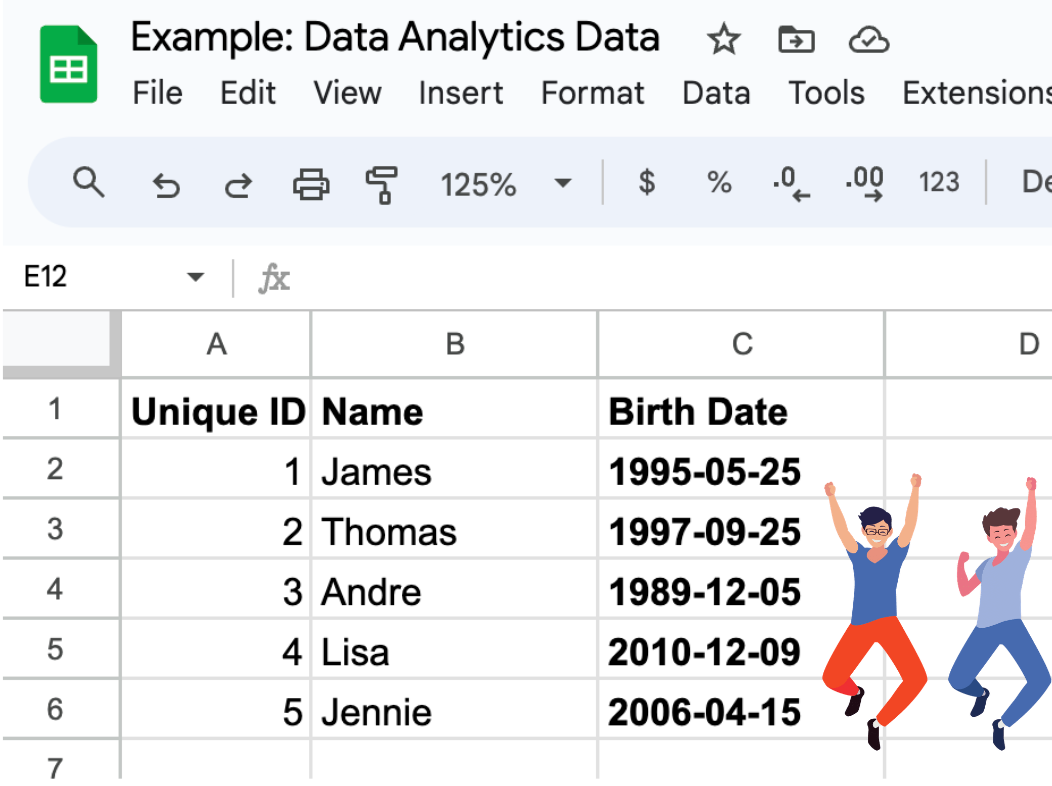This screenshot has height=786, width=1052.
Task: Activate the paint format roller icon
Action: pos(382,184)
